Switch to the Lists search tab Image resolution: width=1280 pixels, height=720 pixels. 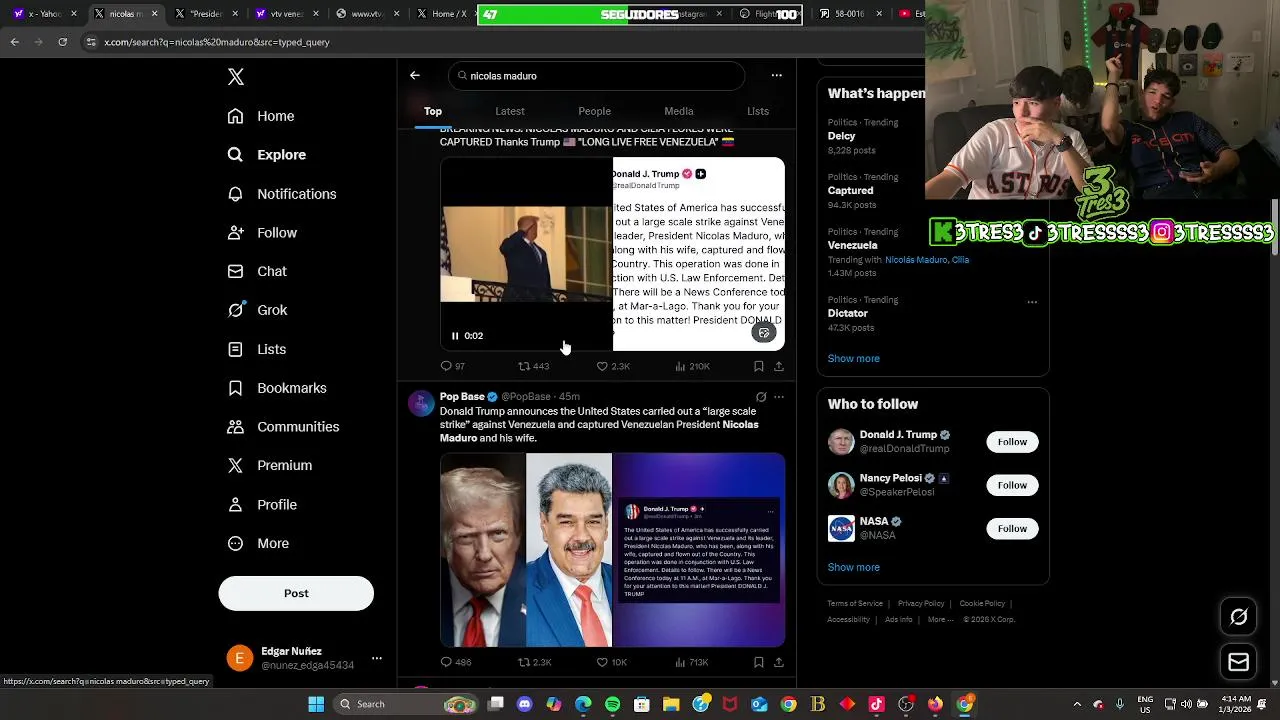[758, 111]
